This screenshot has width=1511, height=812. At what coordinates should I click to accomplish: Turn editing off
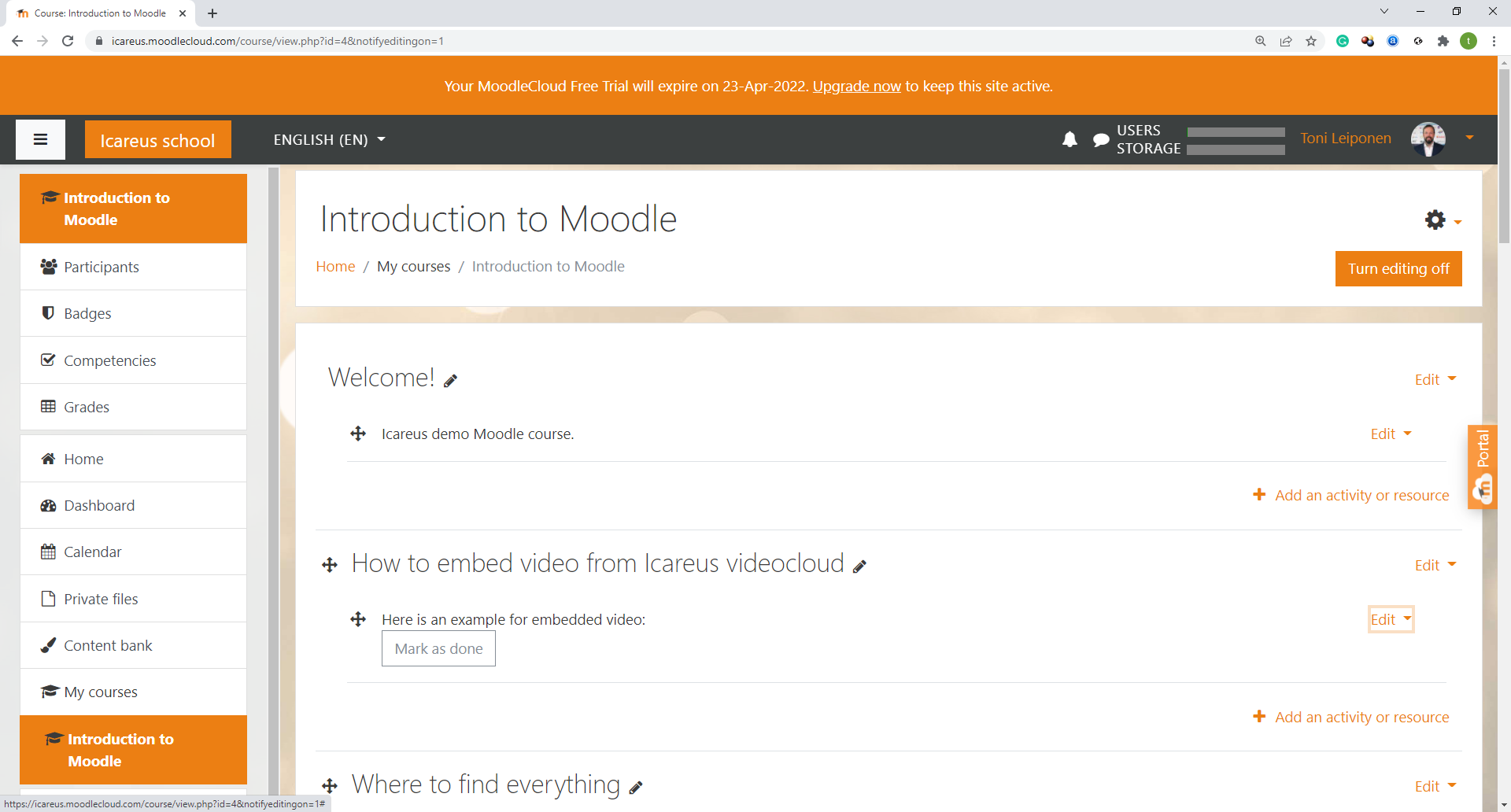1398,268
